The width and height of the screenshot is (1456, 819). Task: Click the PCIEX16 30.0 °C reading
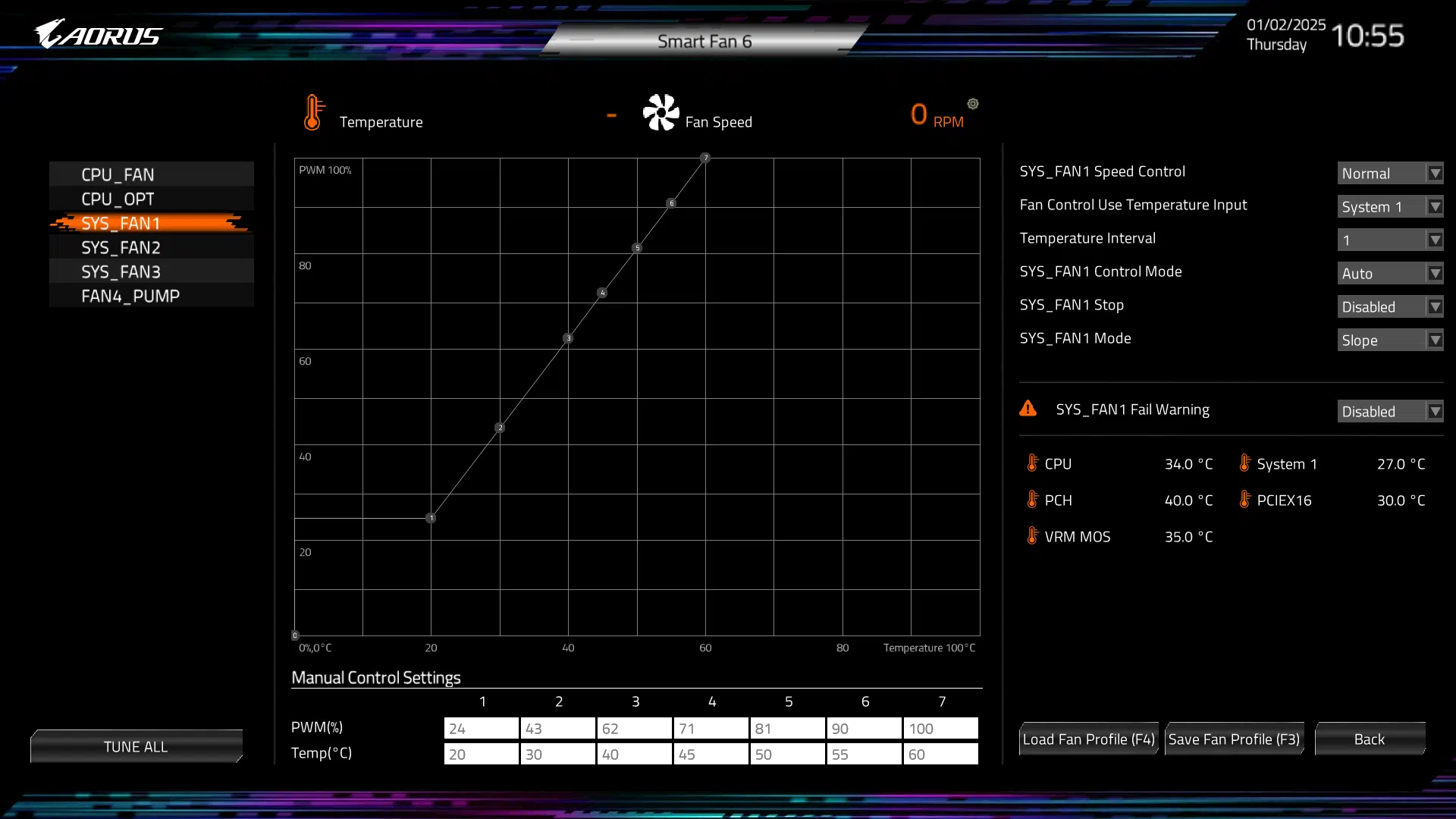point(1401,500)
